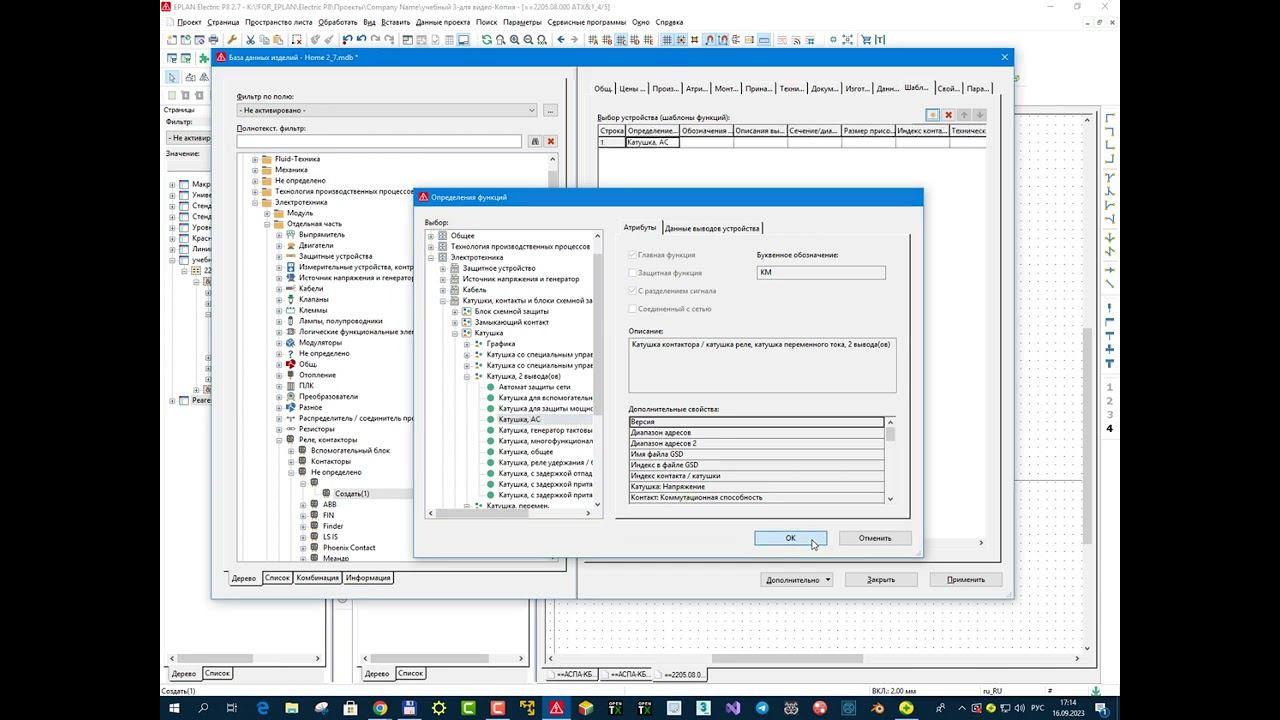
Task: Click the grid display toggle icon in toolbar
Action: pyautogui.click(x=667, y=40)
